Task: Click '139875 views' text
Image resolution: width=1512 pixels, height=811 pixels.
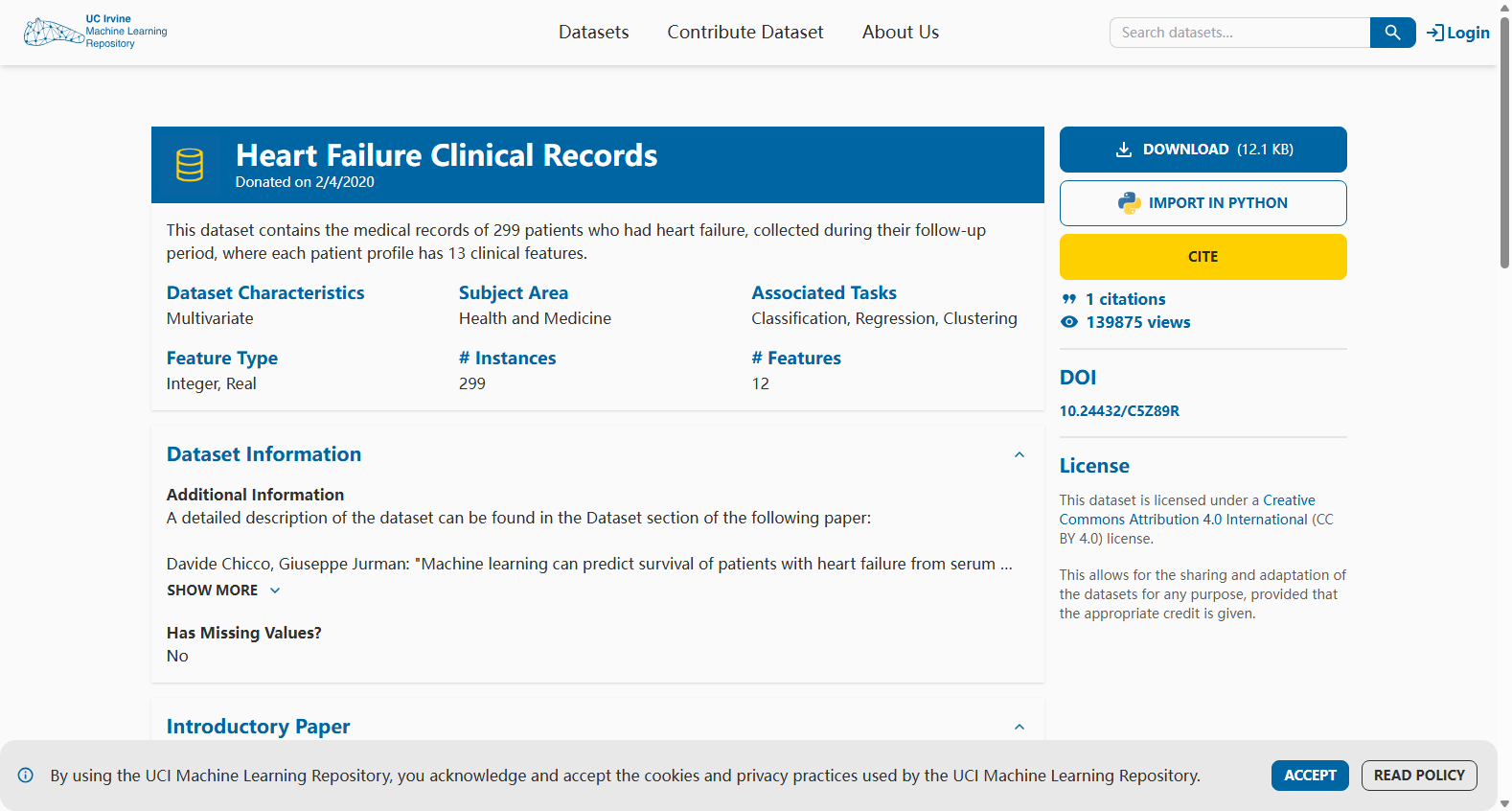Action: click(1138, 322)
